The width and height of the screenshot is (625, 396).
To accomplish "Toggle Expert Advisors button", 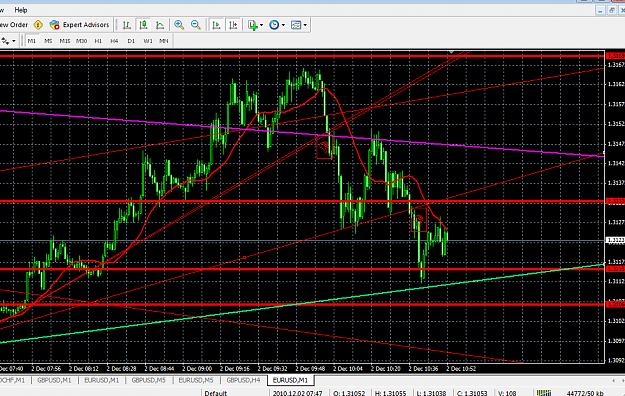I will point(79,25).
